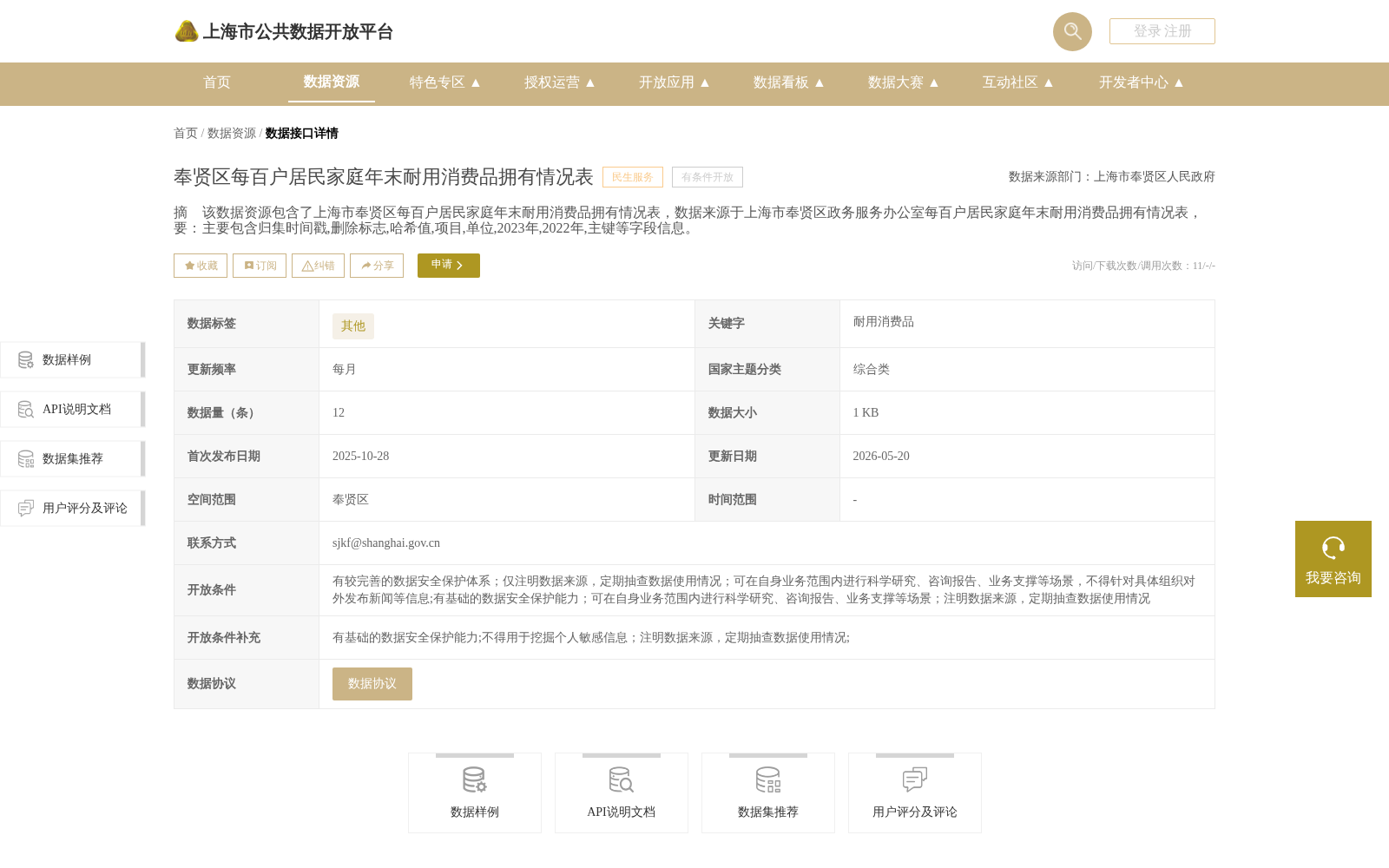Click the search magnifier icon in header
The height and width of the screenshot is (868, 1389).
(1072, 31)
